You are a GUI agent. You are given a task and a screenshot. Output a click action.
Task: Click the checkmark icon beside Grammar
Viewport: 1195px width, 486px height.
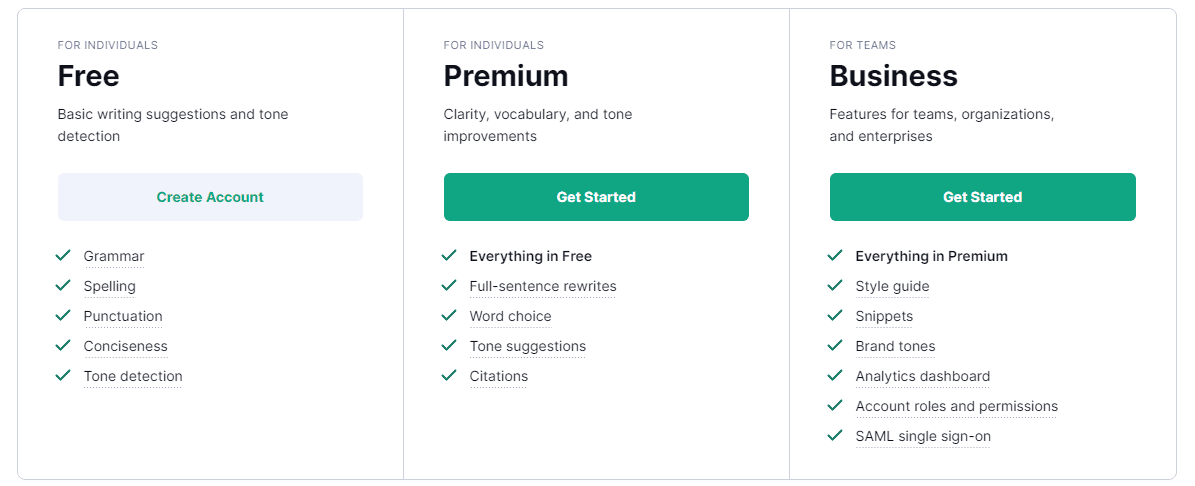(63, 256)
